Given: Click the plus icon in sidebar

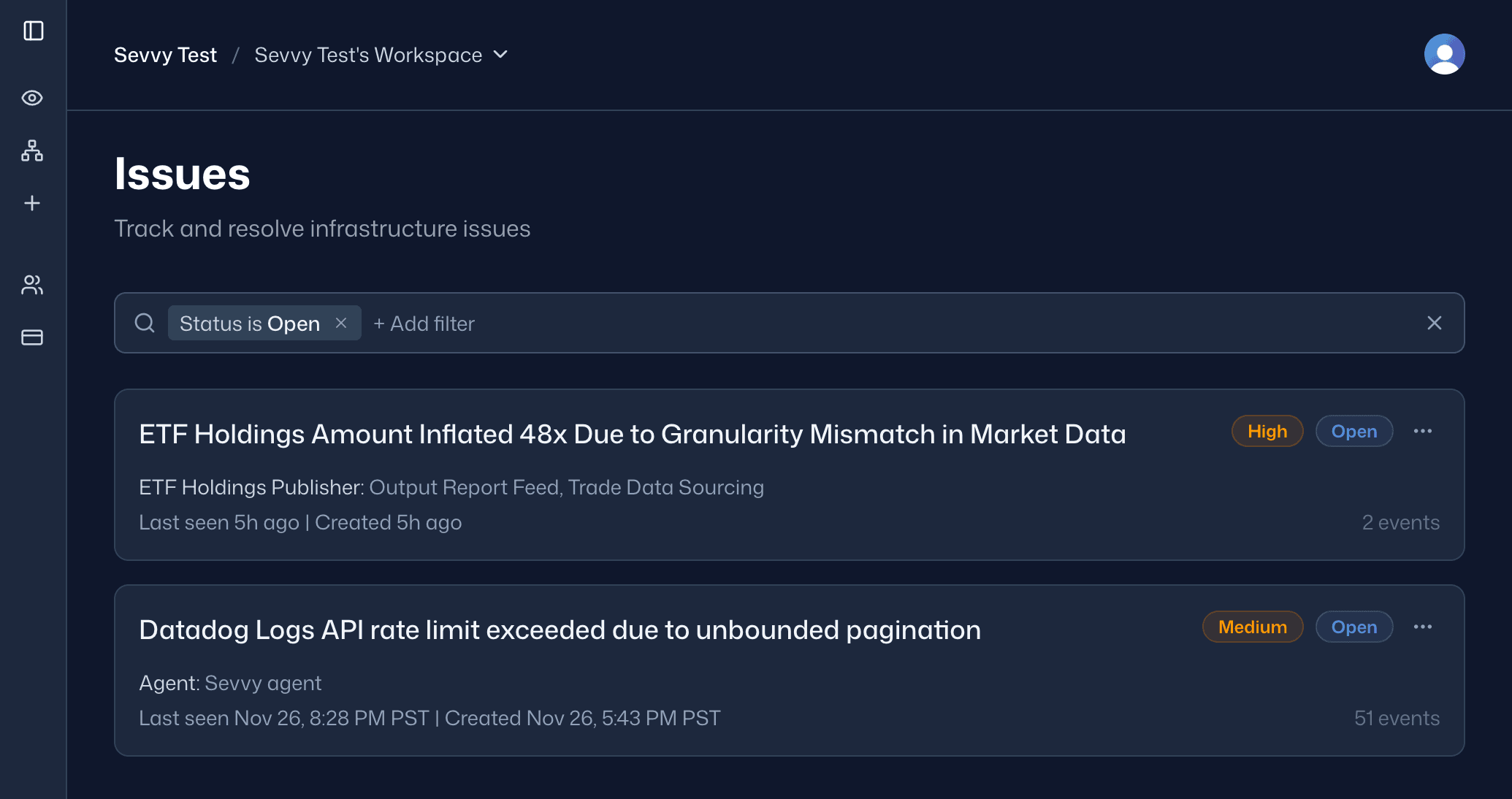Looking at the screenshot, I should [x=32, y=203].
